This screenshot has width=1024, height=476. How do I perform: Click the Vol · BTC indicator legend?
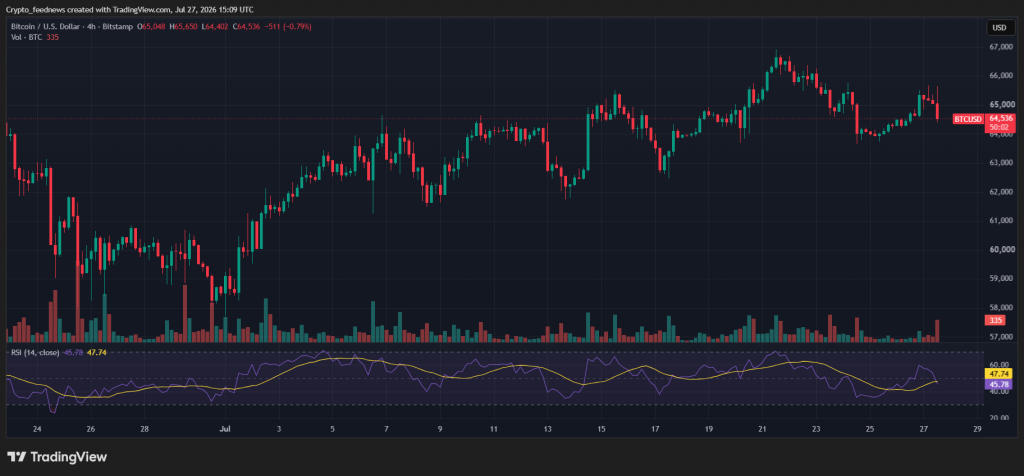(26, 37)
